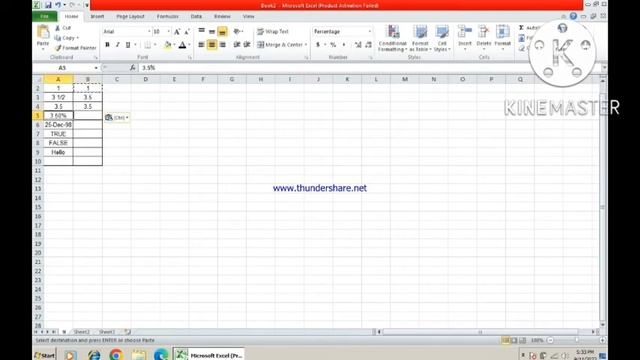The image size is (640, 360).
Task: Switch to the Review tab
Action: pos(222,16)
